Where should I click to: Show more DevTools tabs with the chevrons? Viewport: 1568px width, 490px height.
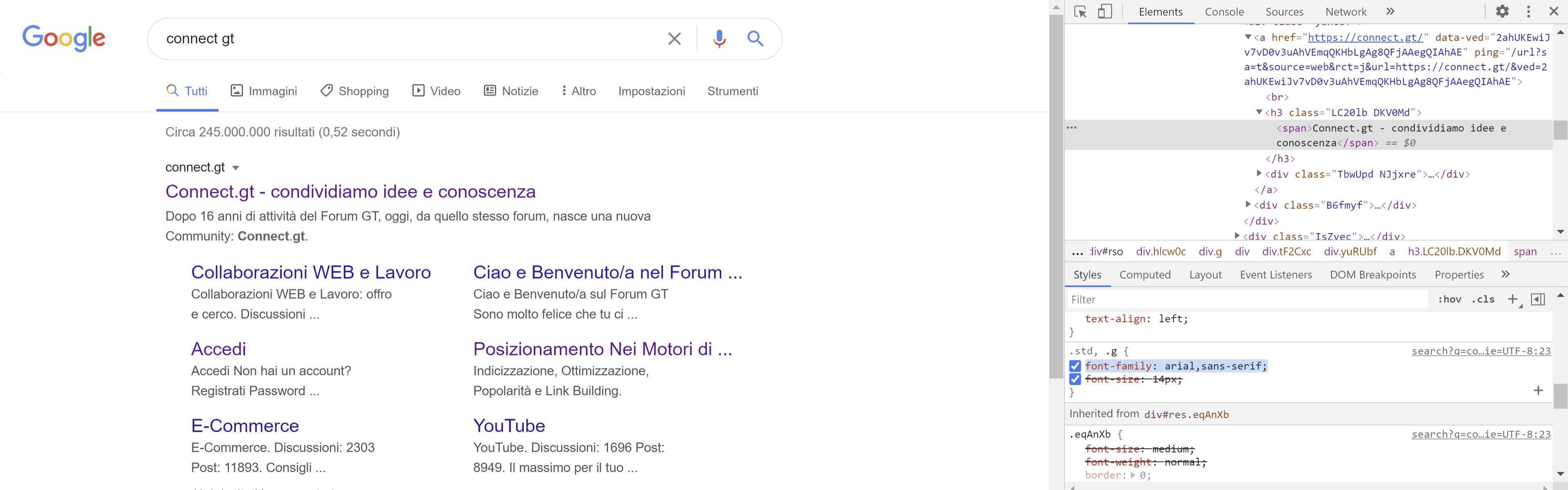click(x=1390, y=11)
